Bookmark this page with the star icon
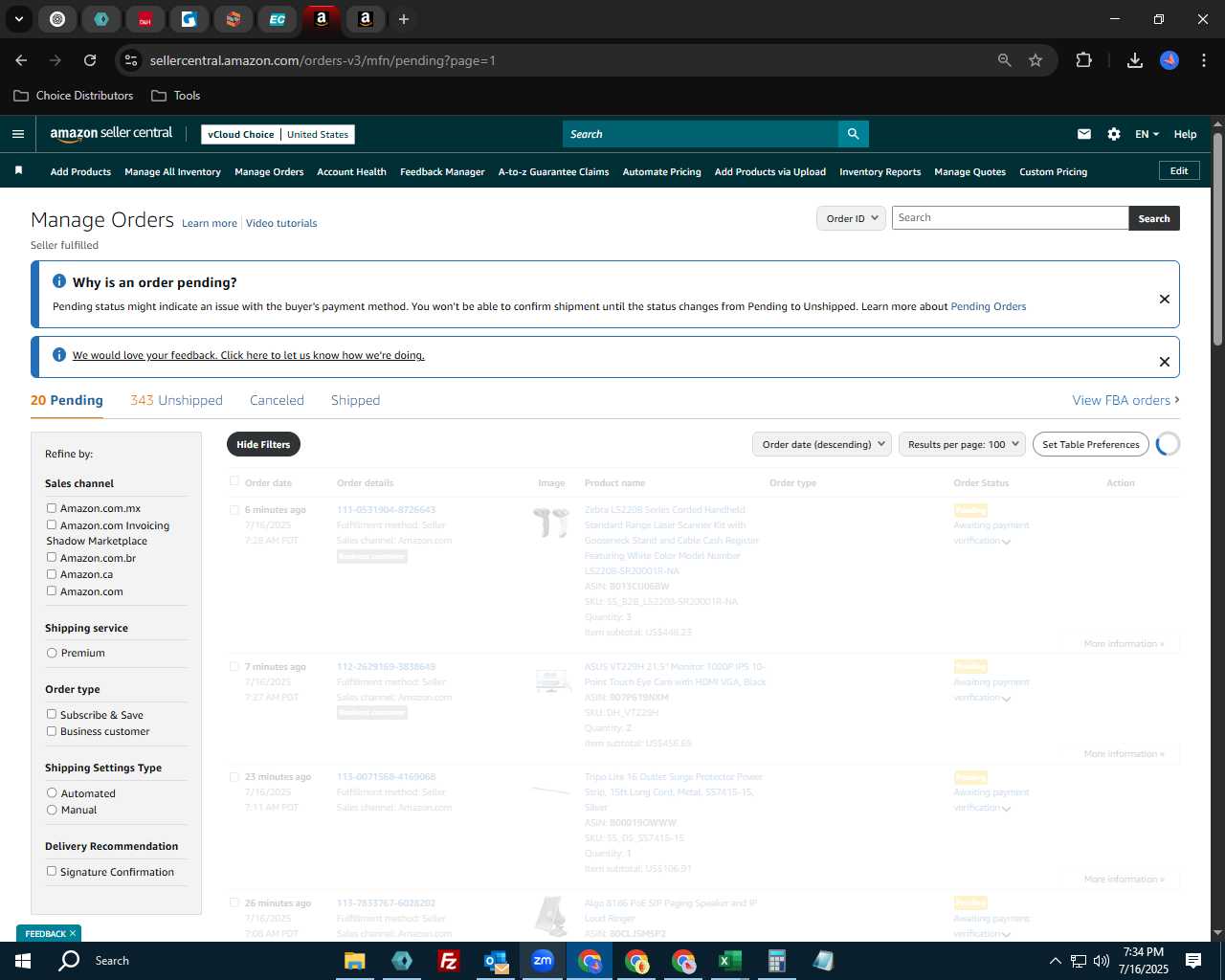Viewport: 1225px width, 980px height. [1036, 60]
